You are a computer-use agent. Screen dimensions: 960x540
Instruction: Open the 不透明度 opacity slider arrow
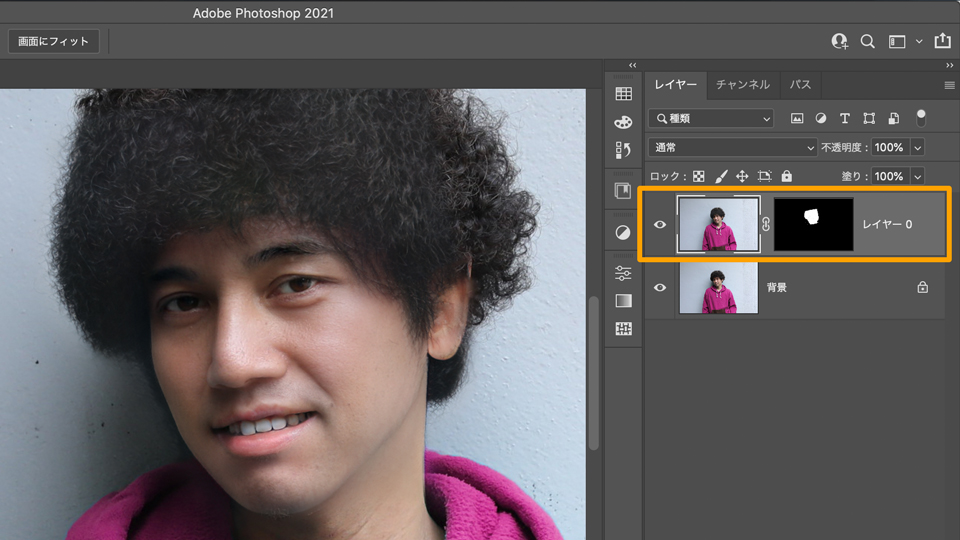click(917, 147)
